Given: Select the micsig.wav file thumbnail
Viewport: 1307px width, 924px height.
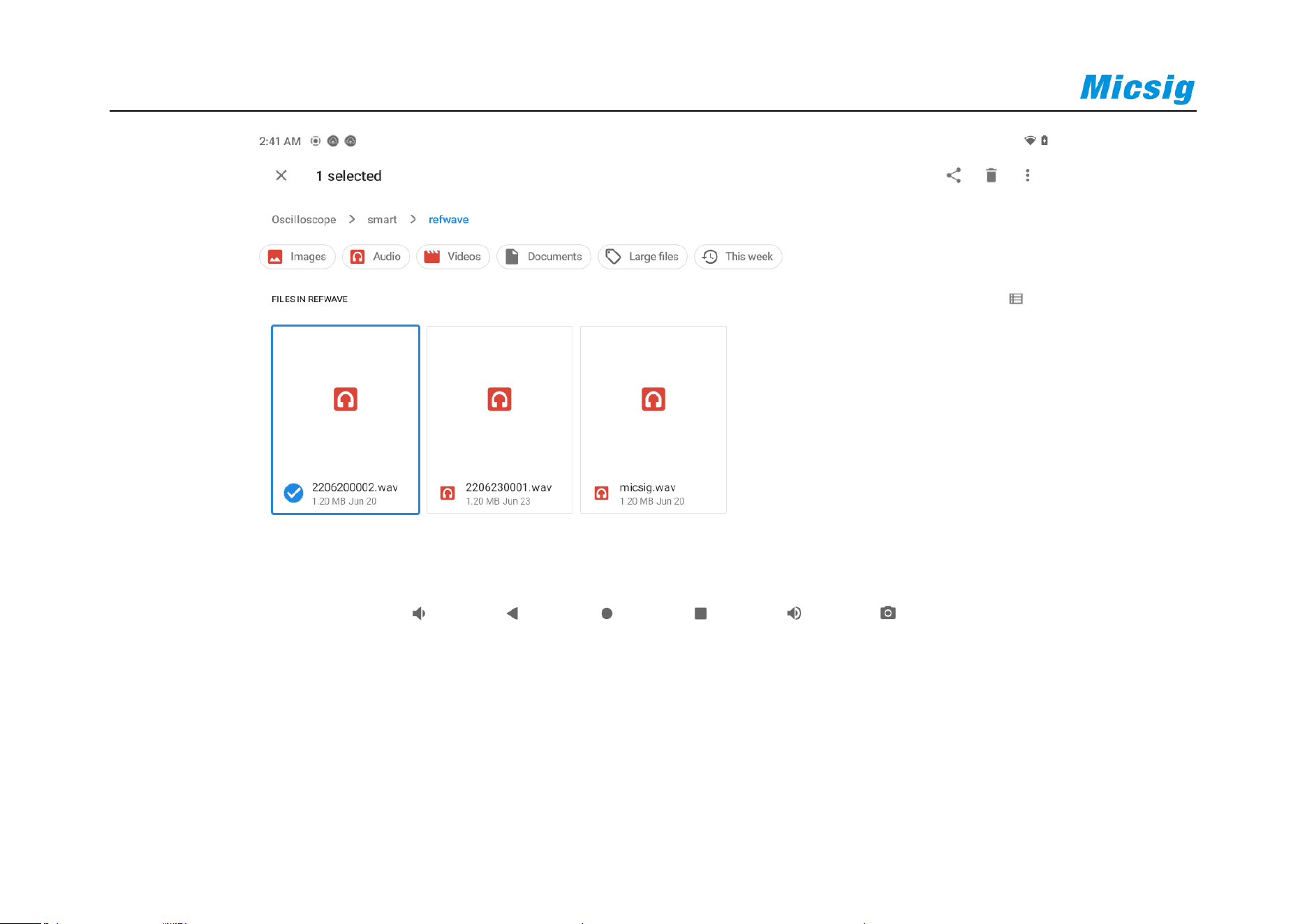Looking at the screenshot, I should pos(653,419).
